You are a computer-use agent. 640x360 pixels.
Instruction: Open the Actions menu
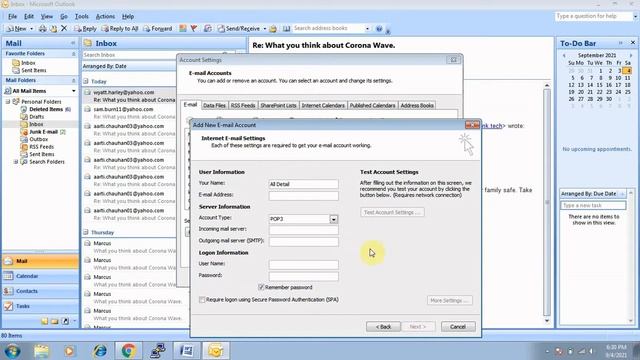click(105, 16)
